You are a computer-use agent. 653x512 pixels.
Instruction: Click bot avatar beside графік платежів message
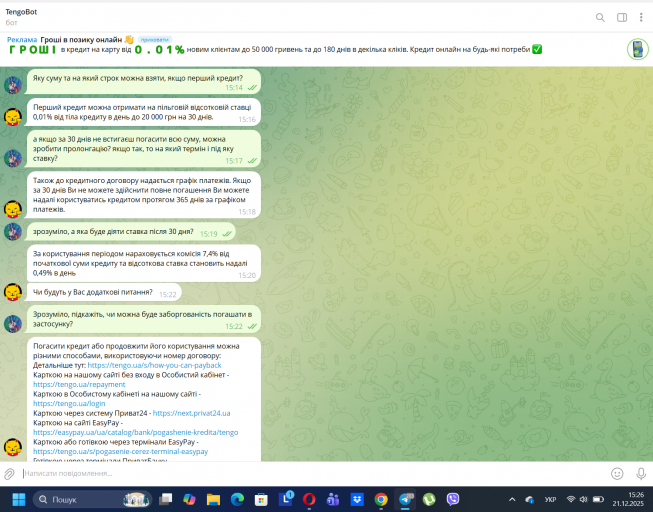[13, 209]
